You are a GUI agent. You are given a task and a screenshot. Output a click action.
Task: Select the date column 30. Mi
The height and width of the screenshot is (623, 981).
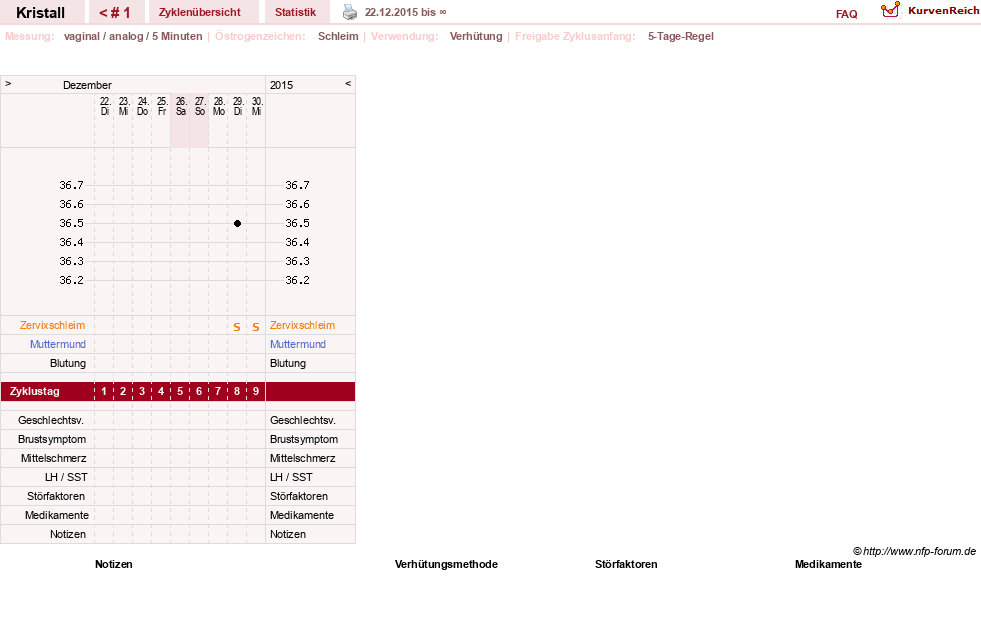coord(257,106)
